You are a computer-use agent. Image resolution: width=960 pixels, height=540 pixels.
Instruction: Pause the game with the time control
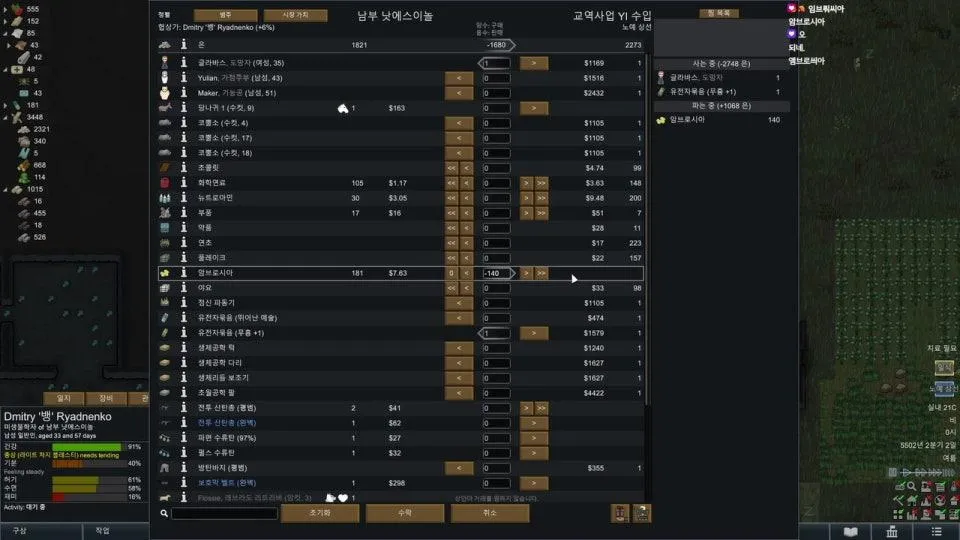[893, 472]
